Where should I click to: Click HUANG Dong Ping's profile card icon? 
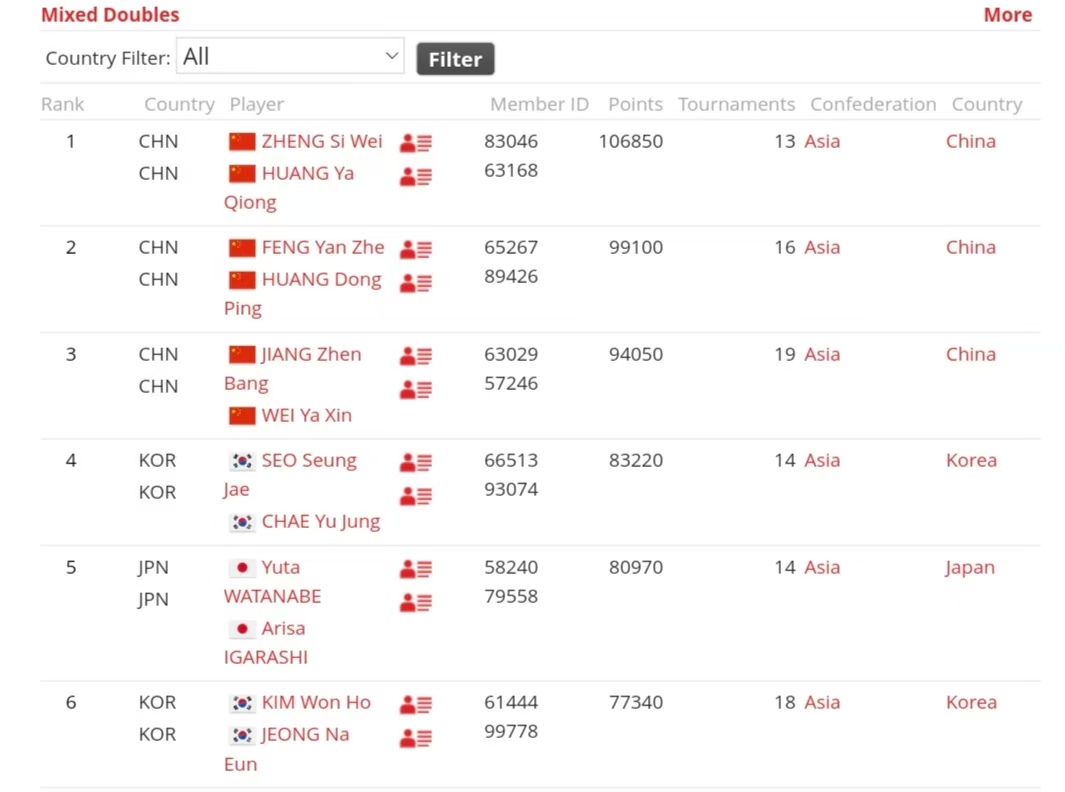pyautogui.click(x=415, y=283)
